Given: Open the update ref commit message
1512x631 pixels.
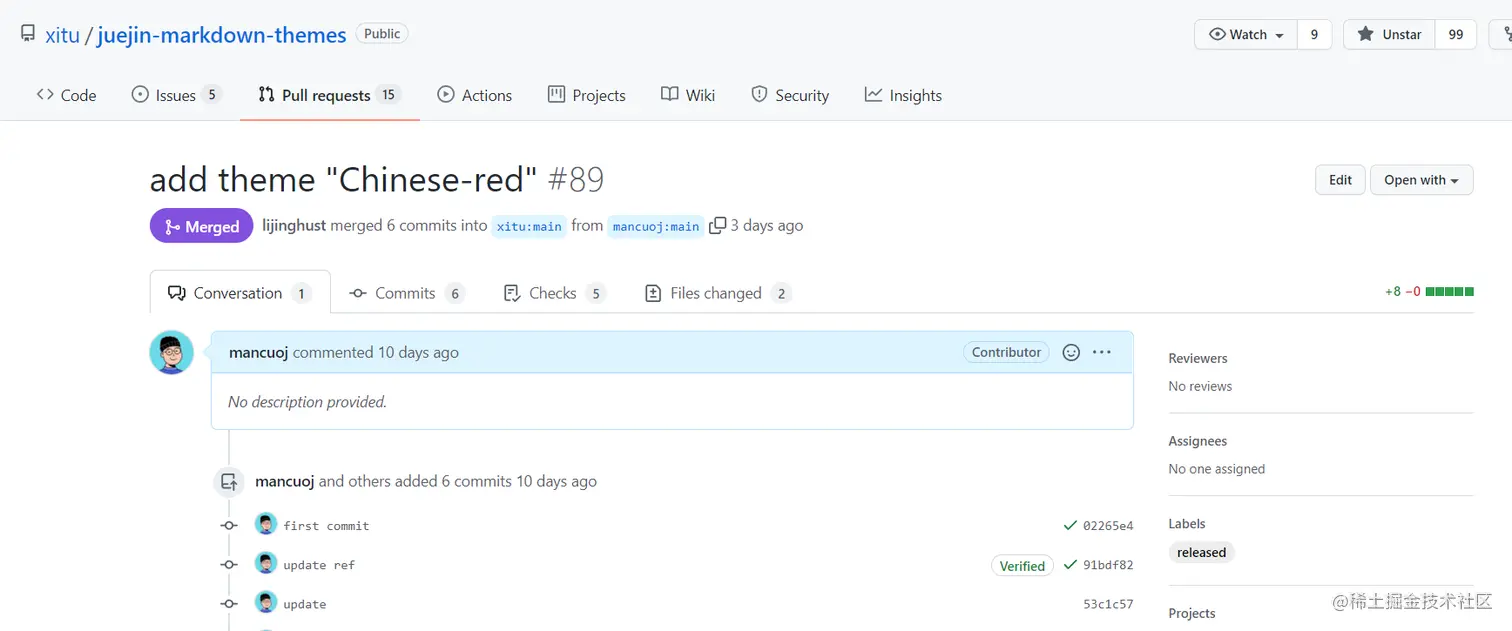Looking at the screenshot, I should (x=319, y=565).
